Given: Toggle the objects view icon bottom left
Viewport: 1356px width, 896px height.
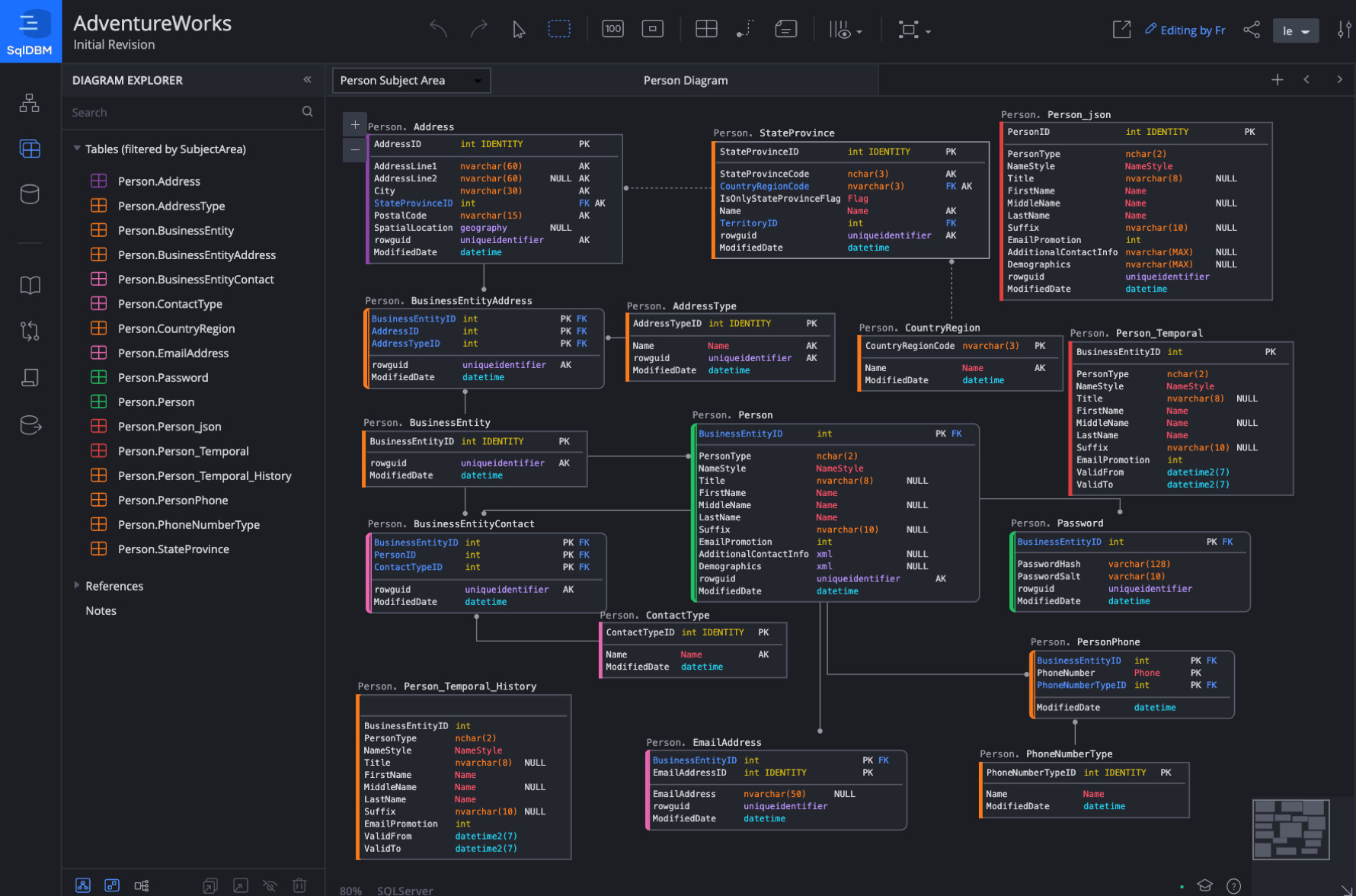Looking at the screenshot, I should point(112,885).
